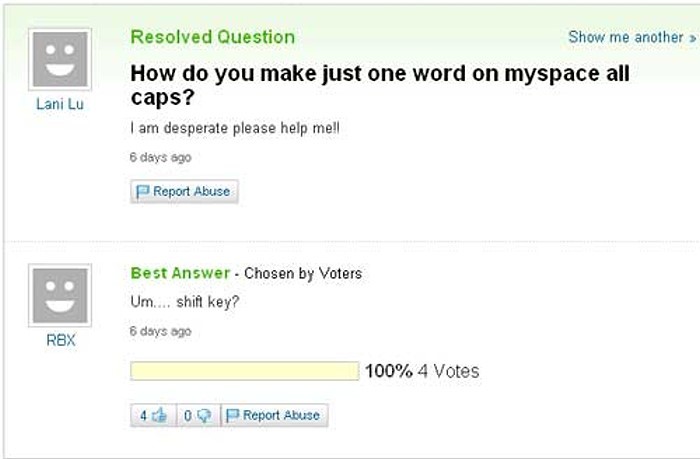Report abuse on the question

coord(184,192)
